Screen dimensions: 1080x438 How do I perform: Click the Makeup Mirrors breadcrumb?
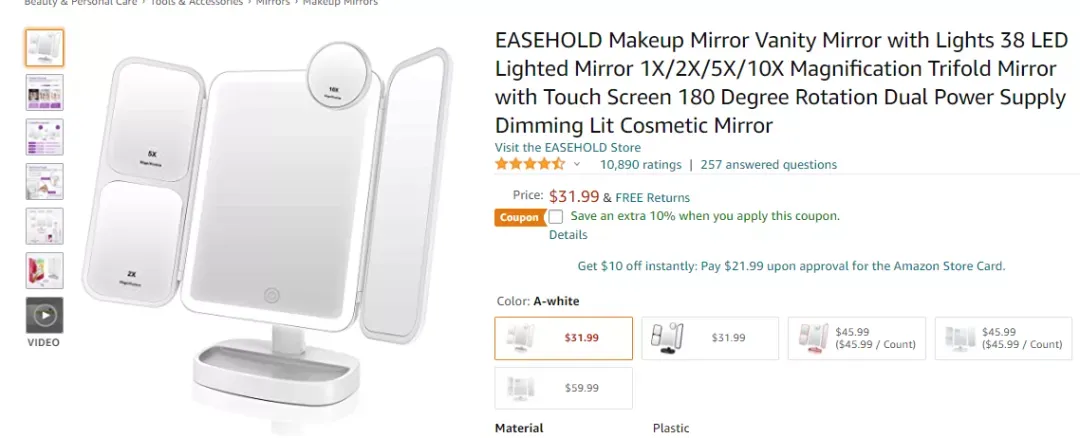340,3
